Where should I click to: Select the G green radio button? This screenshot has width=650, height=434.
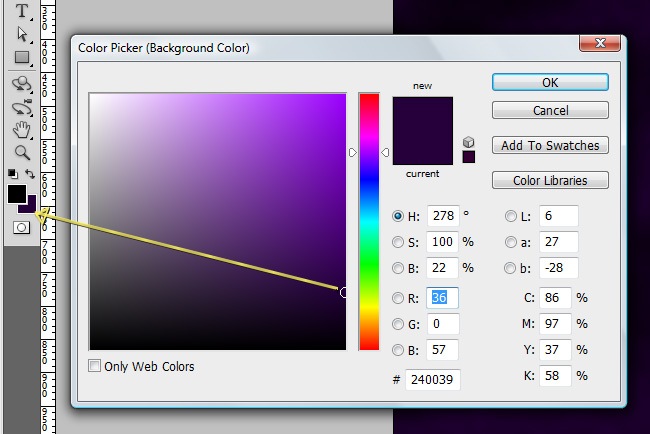click(x=399, y=324)
